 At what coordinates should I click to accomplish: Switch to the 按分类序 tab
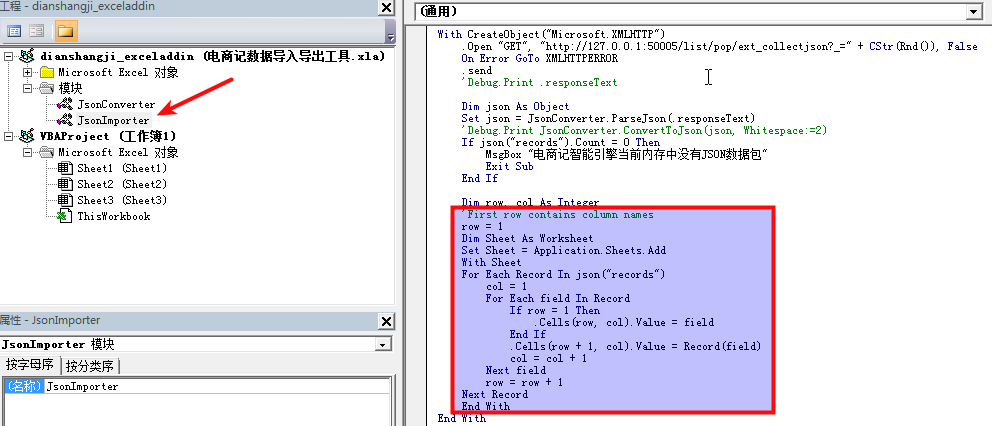pos(89,365)
